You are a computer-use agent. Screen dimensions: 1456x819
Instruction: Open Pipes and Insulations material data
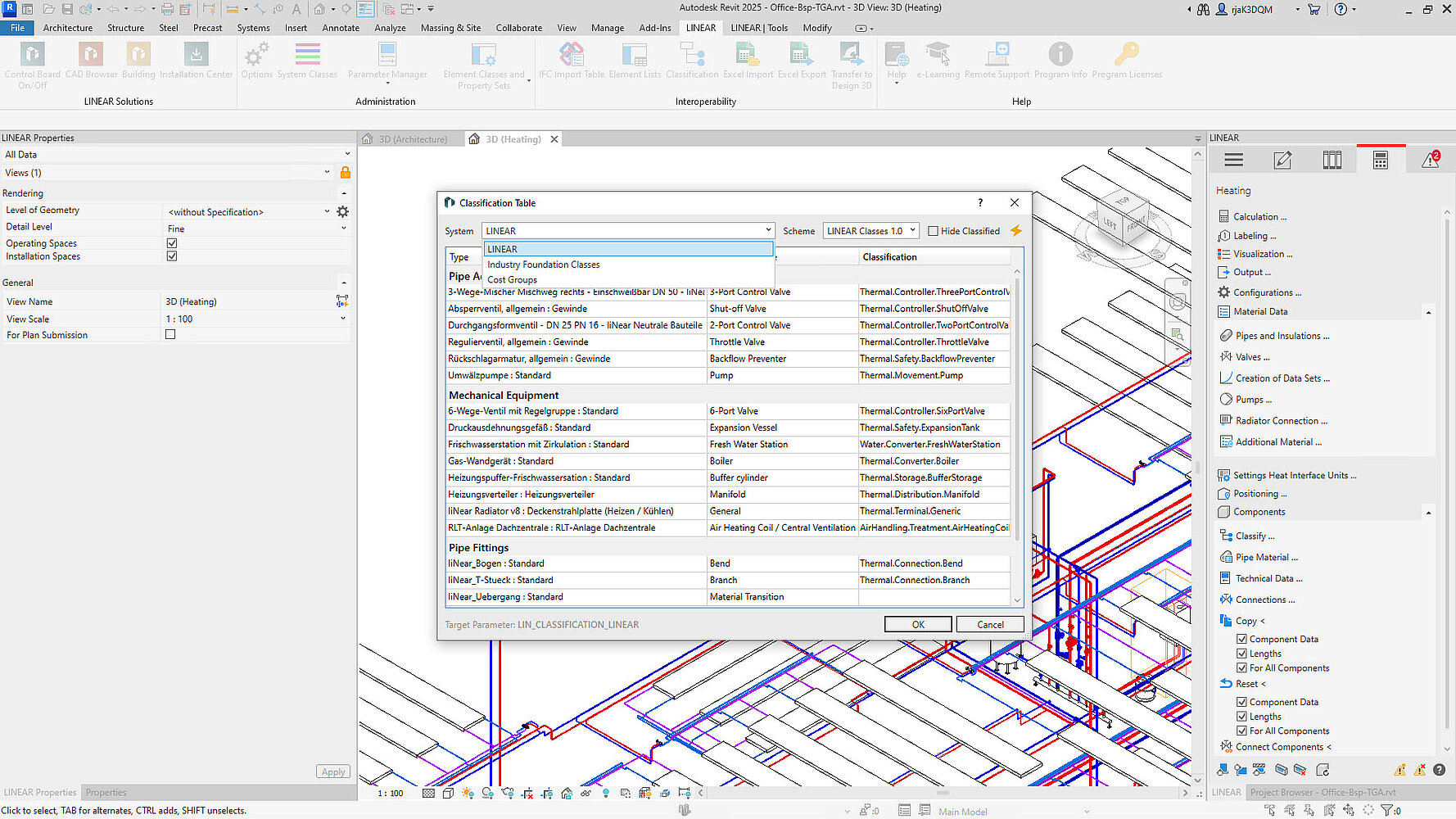click(1281, 336)
